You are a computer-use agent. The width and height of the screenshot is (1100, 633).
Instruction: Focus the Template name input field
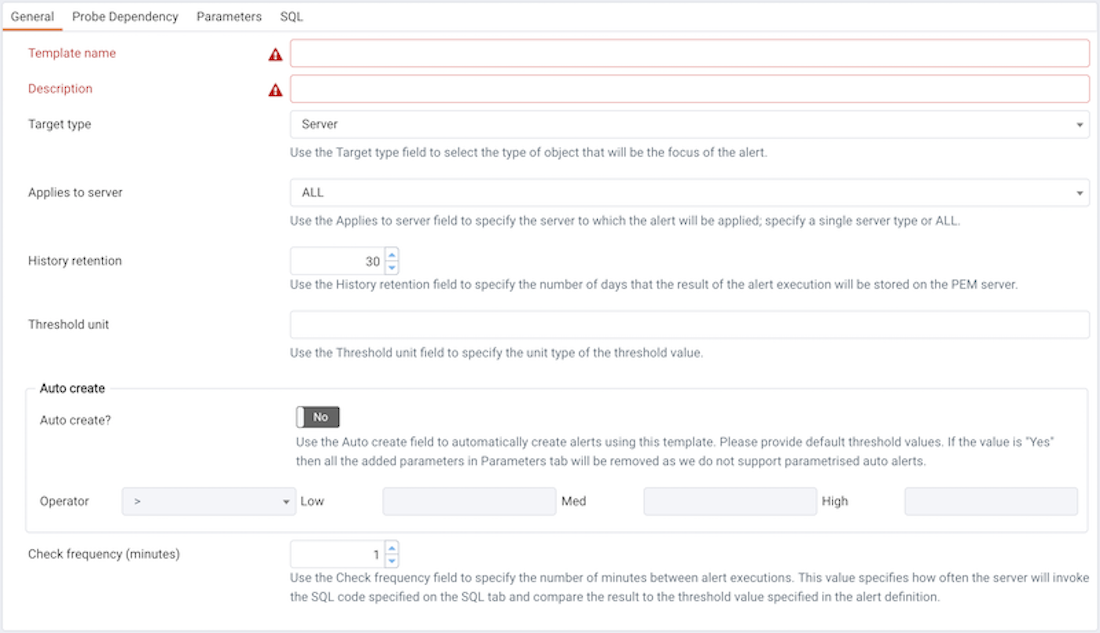690,53
